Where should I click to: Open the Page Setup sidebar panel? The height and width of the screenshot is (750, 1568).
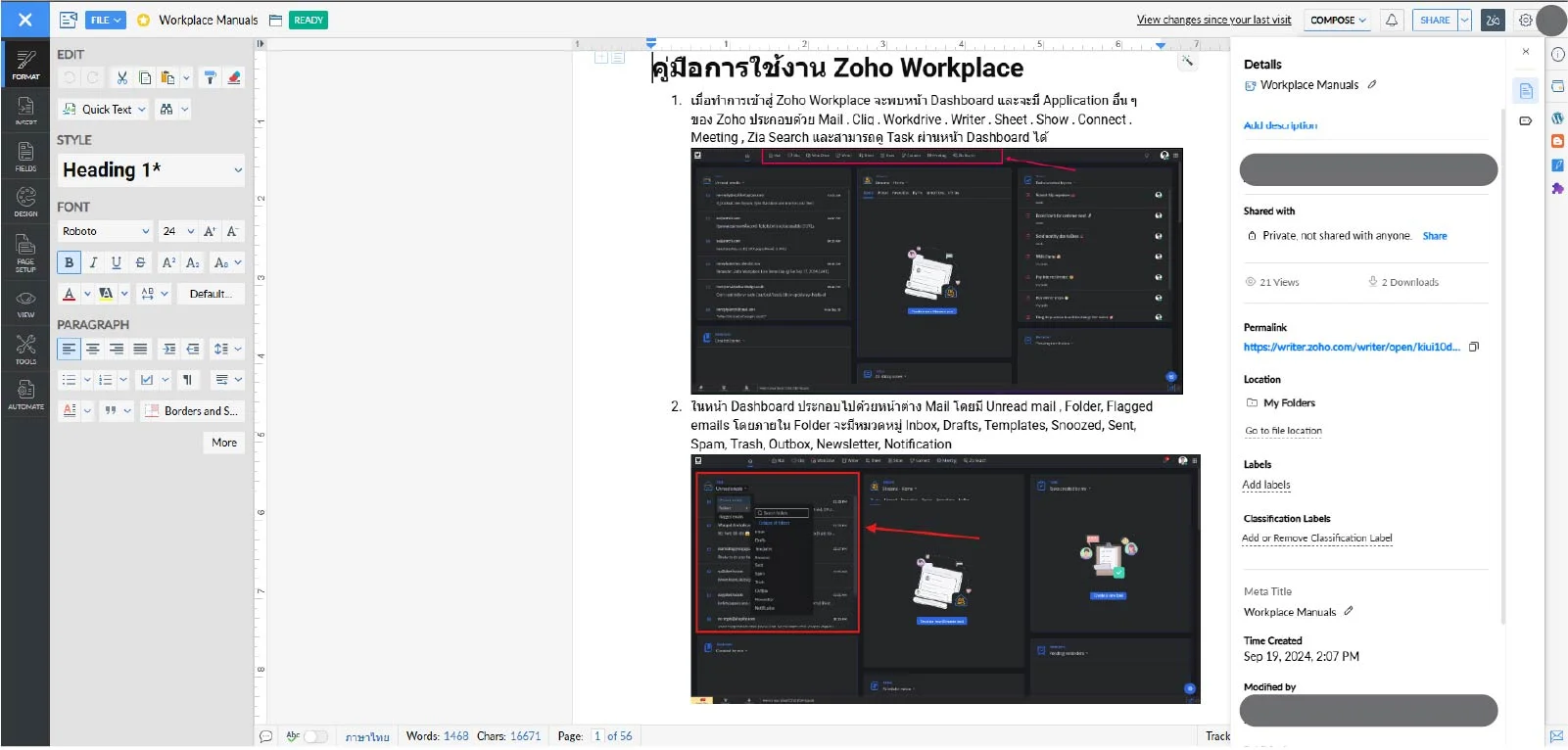pyautogui.click(x=25, y=253)
